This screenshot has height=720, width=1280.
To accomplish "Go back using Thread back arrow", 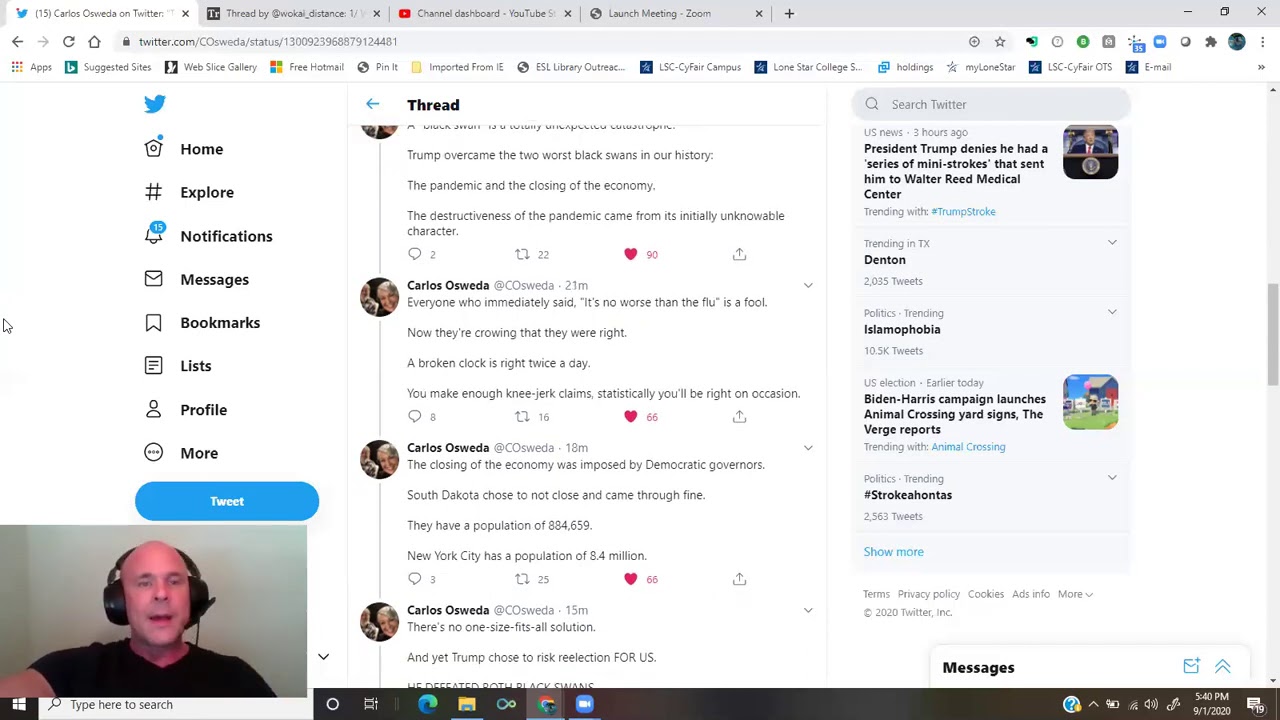I will [372, 104].
